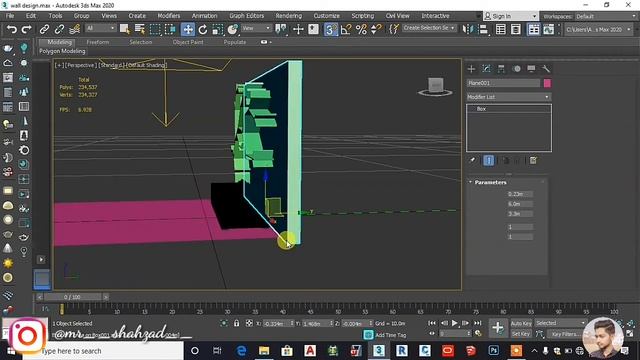Open the Toggle Scene Explorer icon
The image size is (640, 360).
pos(500,29)
